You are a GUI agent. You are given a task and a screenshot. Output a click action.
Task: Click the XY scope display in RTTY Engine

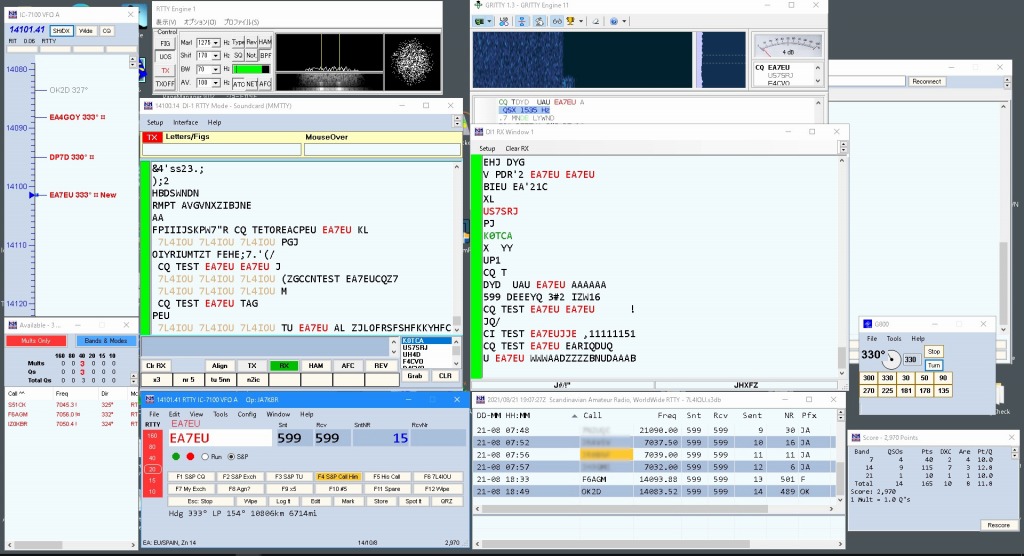click(412, 61)
